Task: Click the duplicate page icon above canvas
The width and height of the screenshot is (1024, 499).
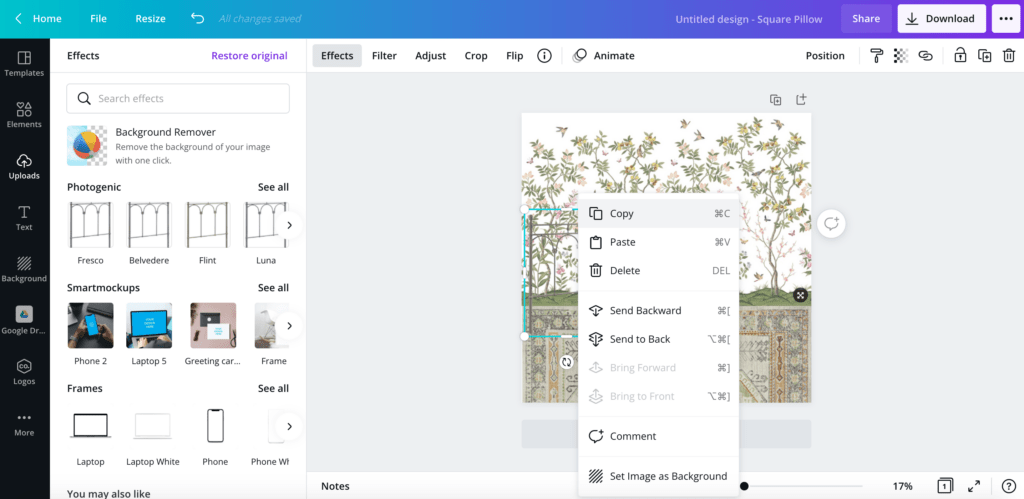Action: coord(775,100)
